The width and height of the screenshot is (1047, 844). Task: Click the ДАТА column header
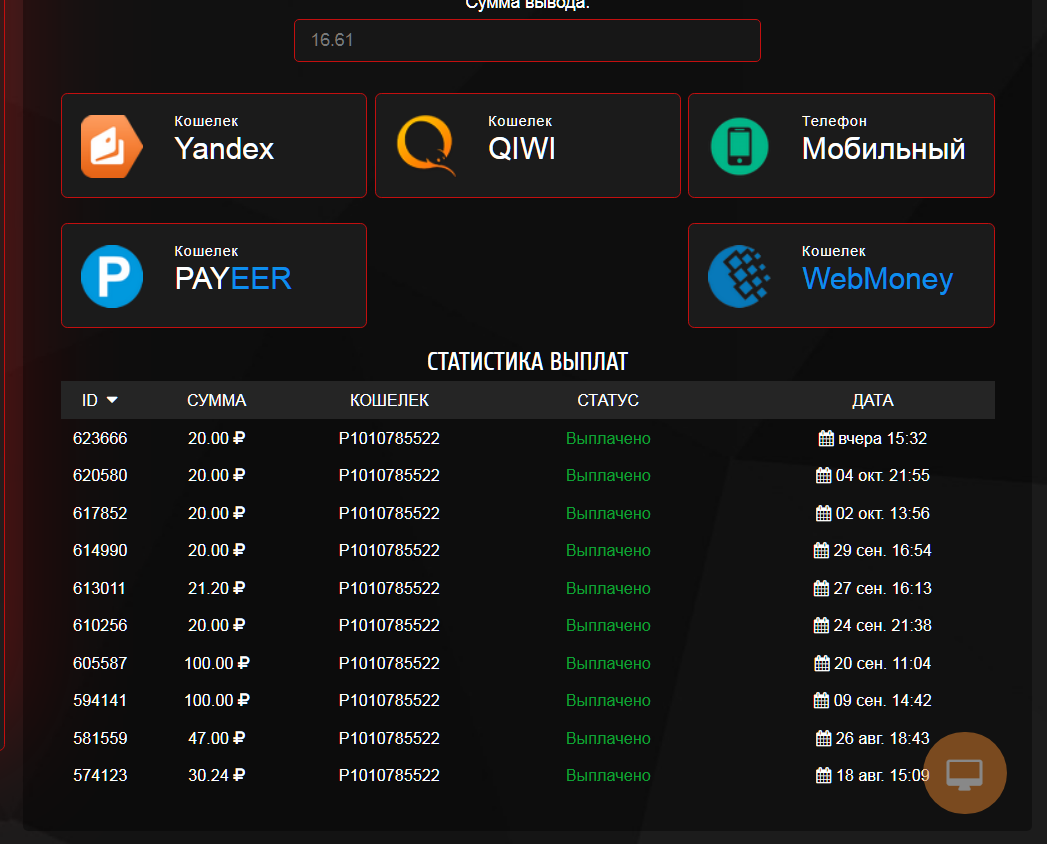click(873, 400)
